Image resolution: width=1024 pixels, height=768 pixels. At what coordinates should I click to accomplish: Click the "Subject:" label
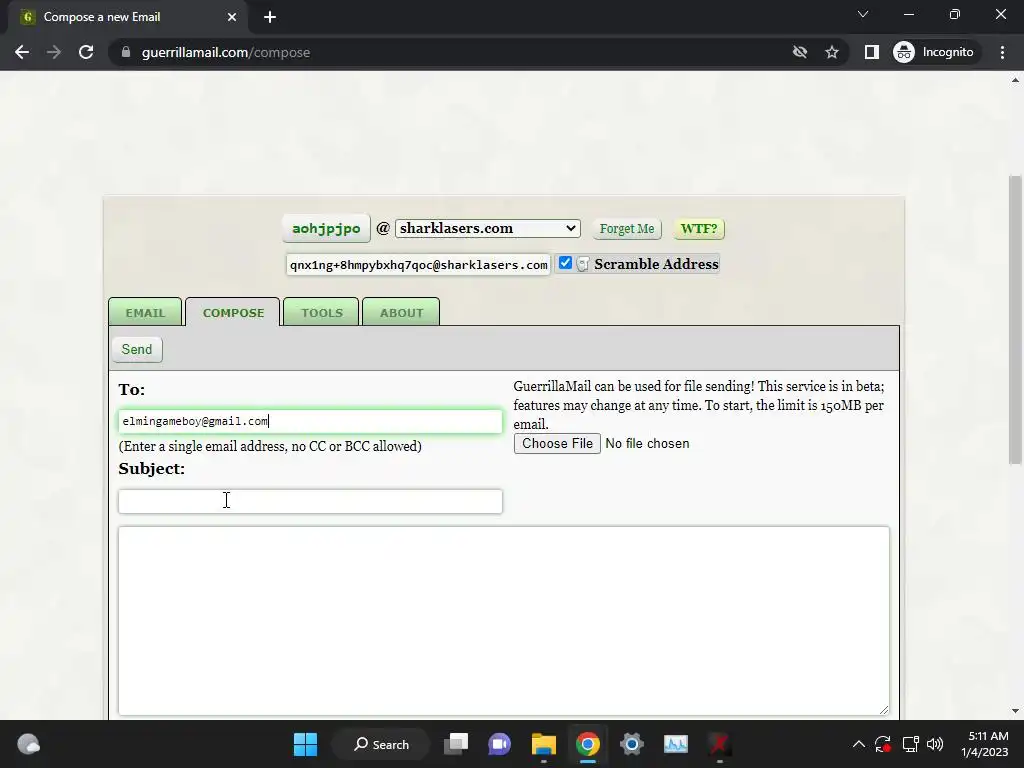pos(152,469)
